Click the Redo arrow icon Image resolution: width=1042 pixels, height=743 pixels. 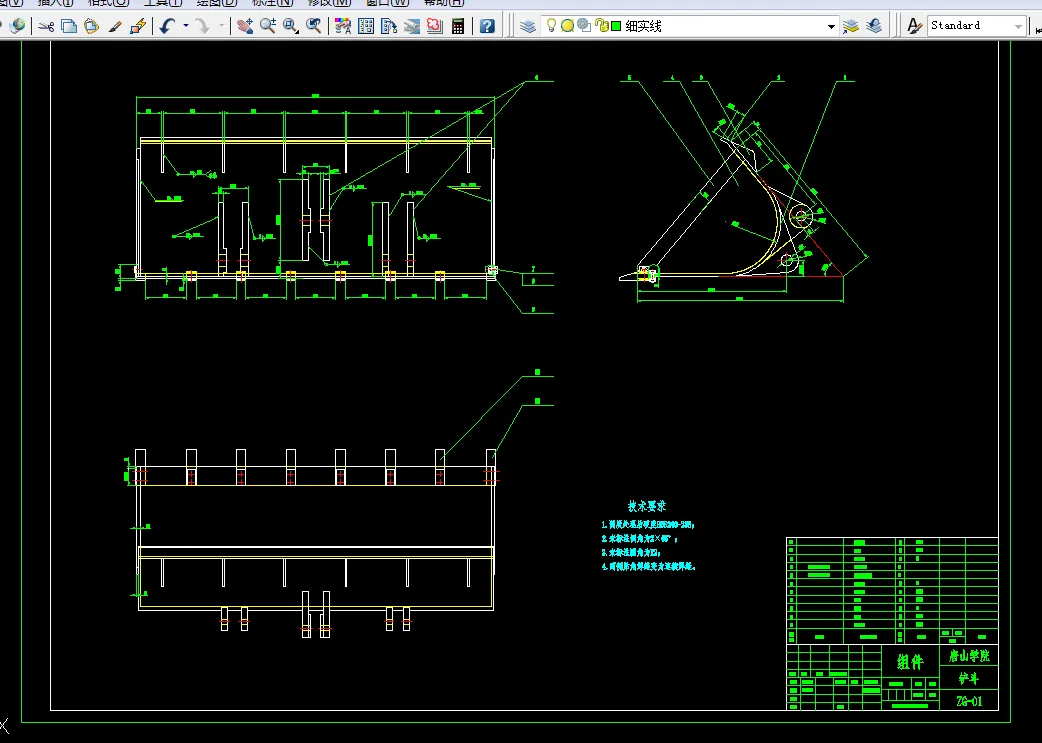[202, 26]
